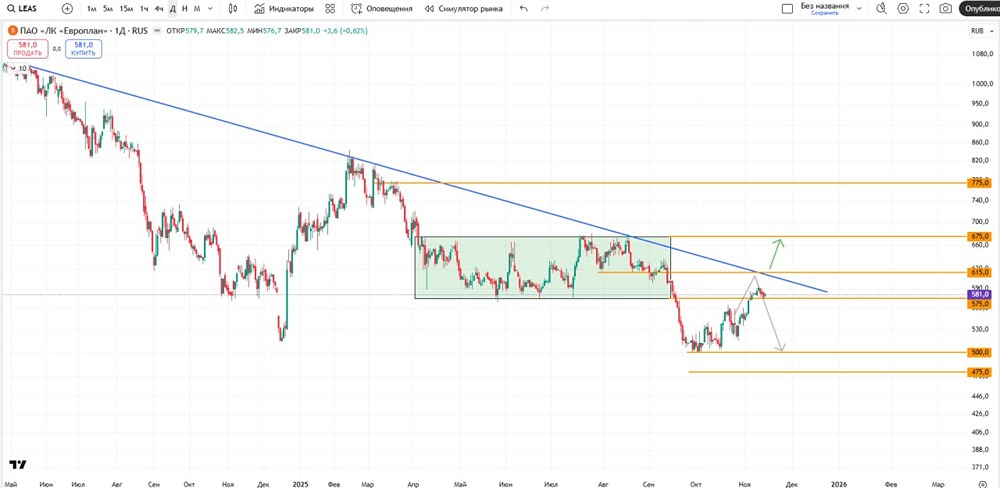The height and width of the screenshot is (488, 1000).
Task: Select the daily Д timeframe
Action: [172, 9]
